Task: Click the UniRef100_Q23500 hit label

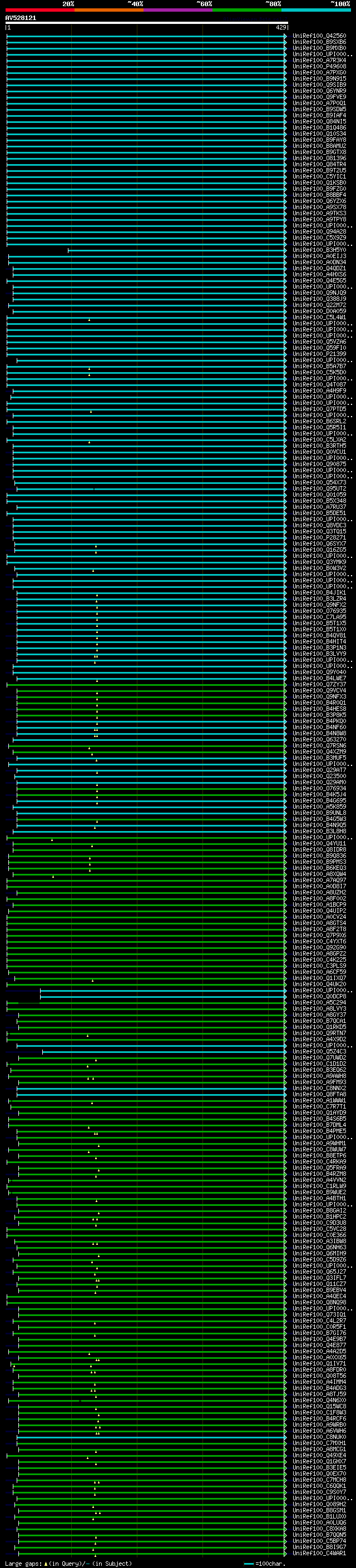Action: click(x=319, y=776)
